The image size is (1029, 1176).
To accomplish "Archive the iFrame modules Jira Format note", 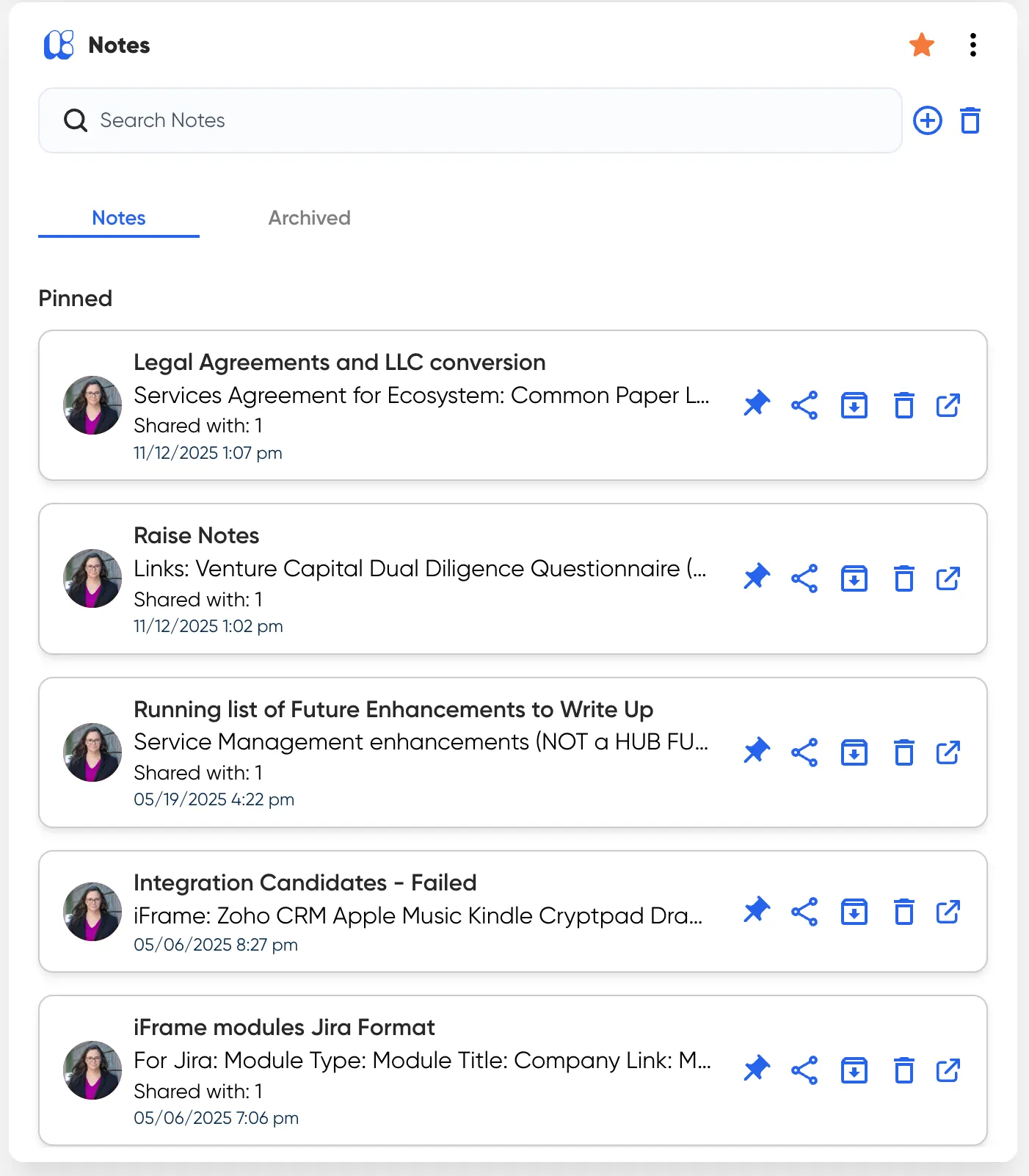I will pyautogui.click(x=854, y=1070).
